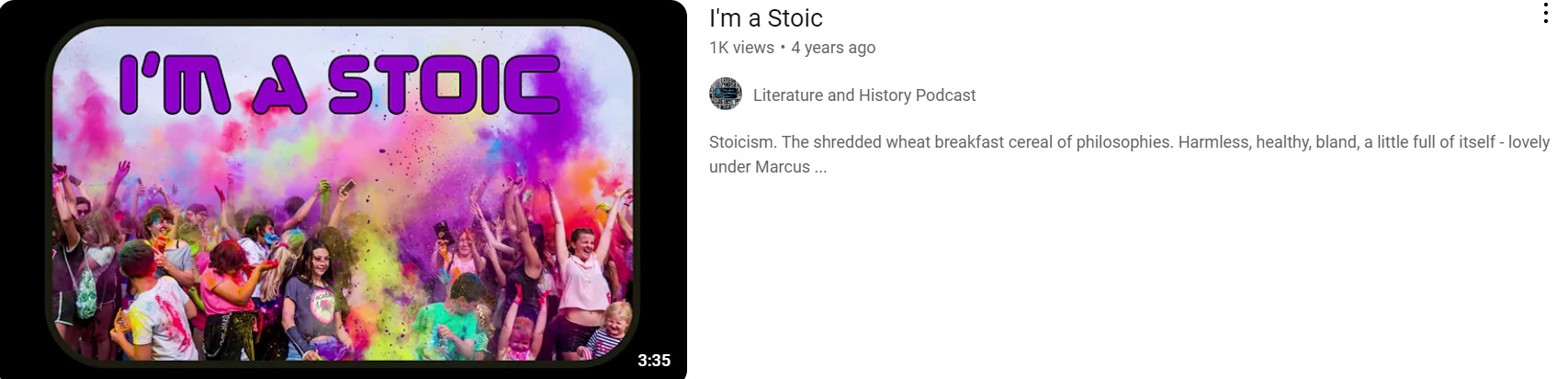Click the description line starting "Stoicism. The shredded"
The width and height of the screenshot is (1568, 379).
pyautogui.click(x=1129, y=142)
